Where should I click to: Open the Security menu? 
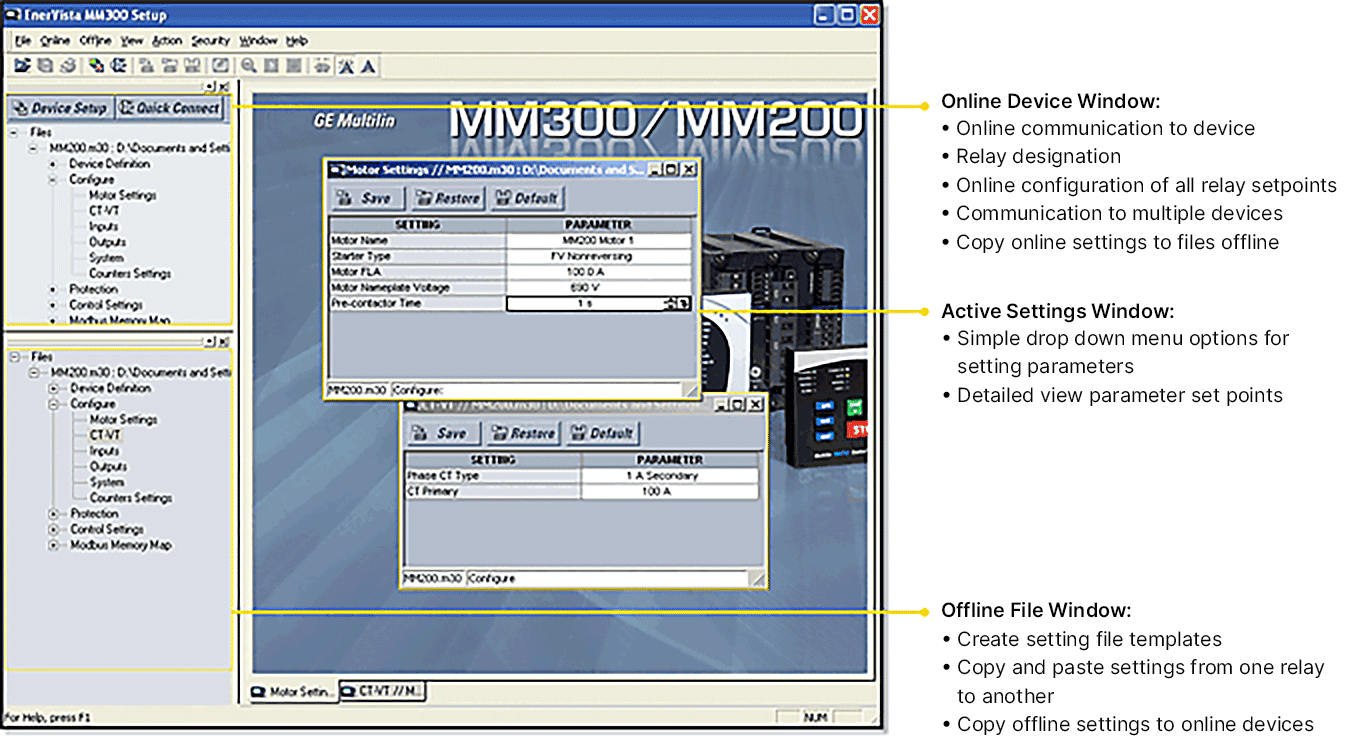pos(210,41)
